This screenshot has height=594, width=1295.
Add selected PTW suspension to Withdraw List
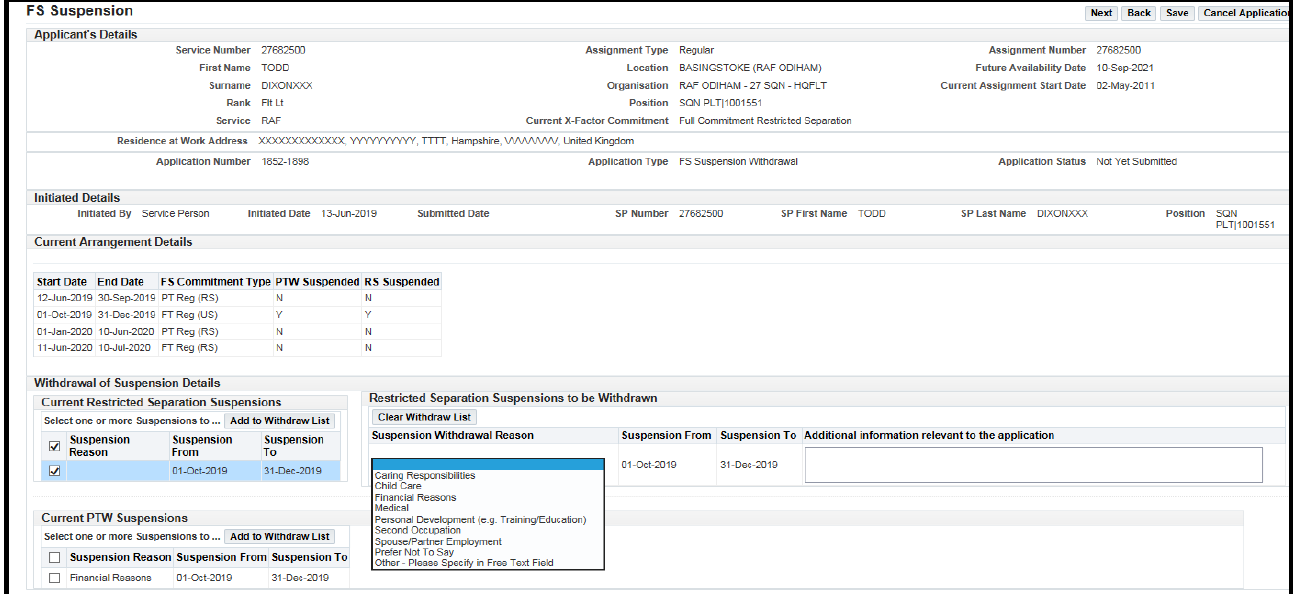coord(280,537)
